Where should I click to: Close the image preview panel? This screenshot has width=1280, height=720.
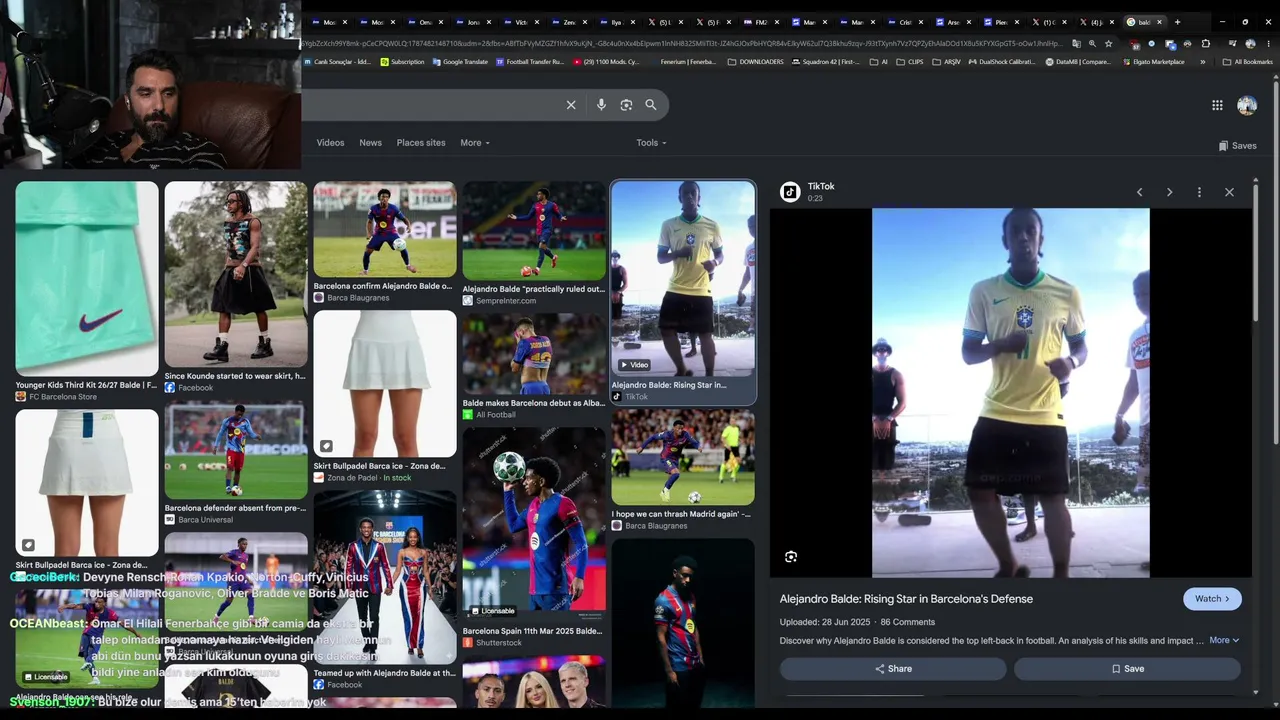coord(1229,192)
